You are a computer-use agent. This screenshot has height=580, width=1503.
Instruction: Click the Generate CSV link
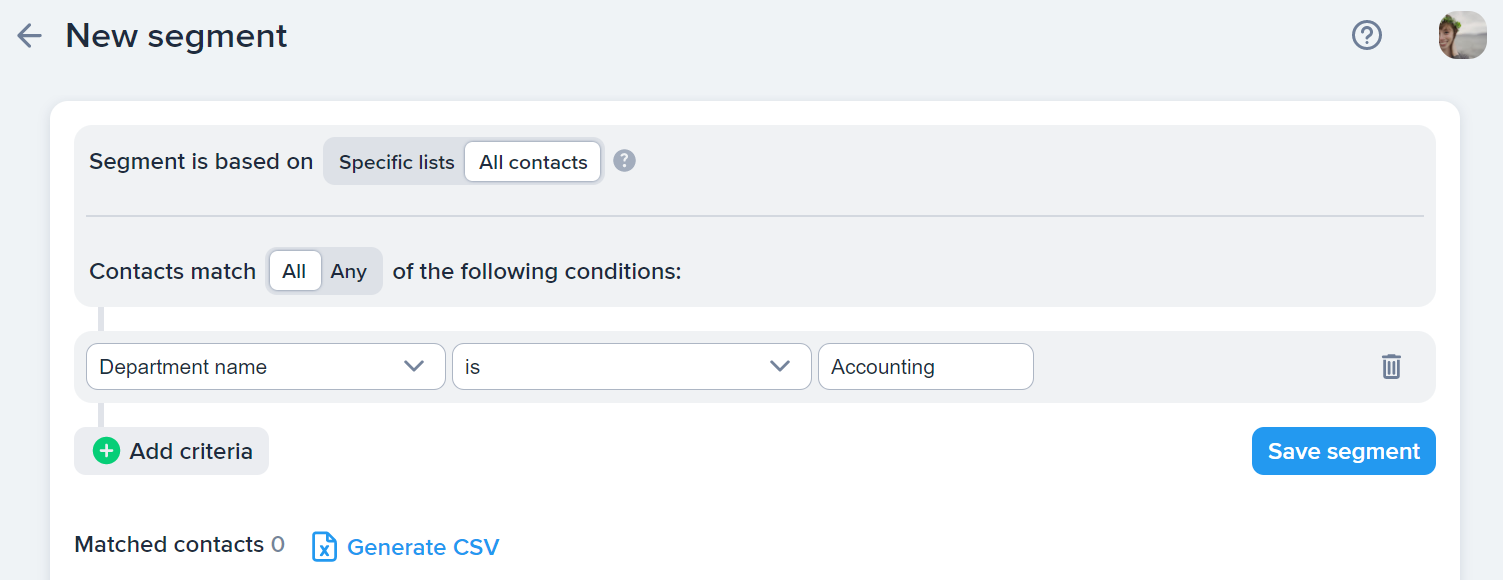click(422, 547)
